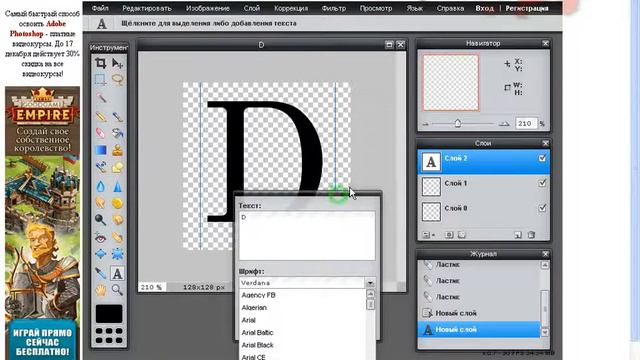Open the Файл menu
640x360 pixels.
[100, 8]
